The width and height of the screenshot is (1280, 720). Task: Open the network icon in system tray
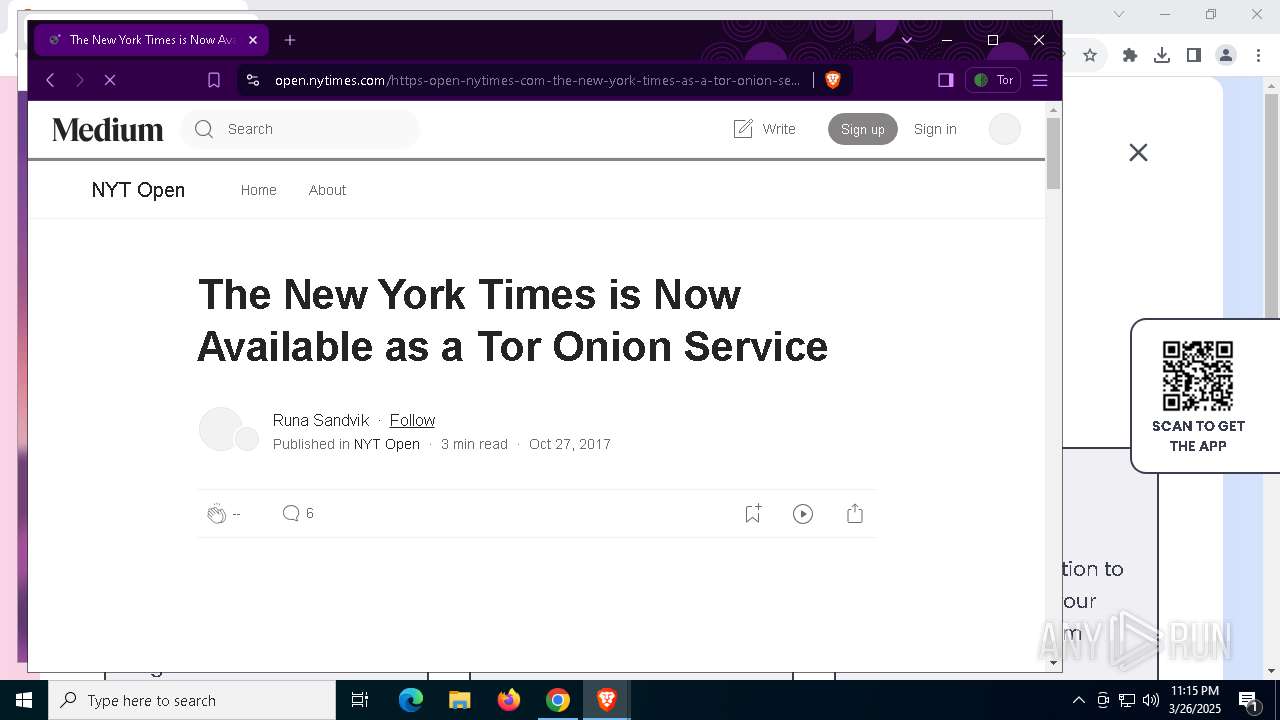point(1127,700)
